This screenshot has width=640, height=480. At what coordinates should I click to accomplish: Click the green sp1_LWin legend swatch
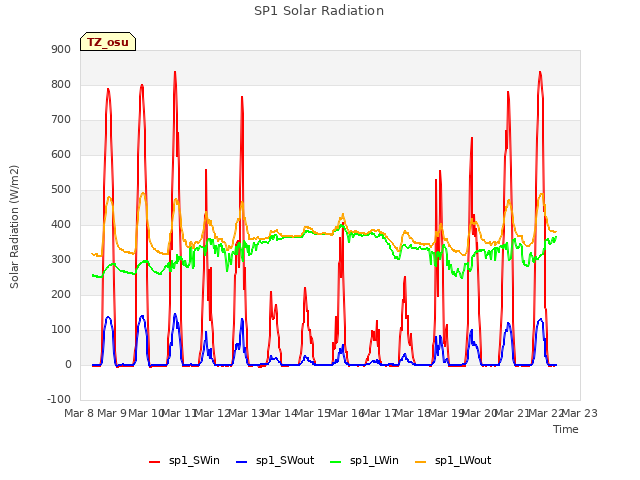click(336, 462)
